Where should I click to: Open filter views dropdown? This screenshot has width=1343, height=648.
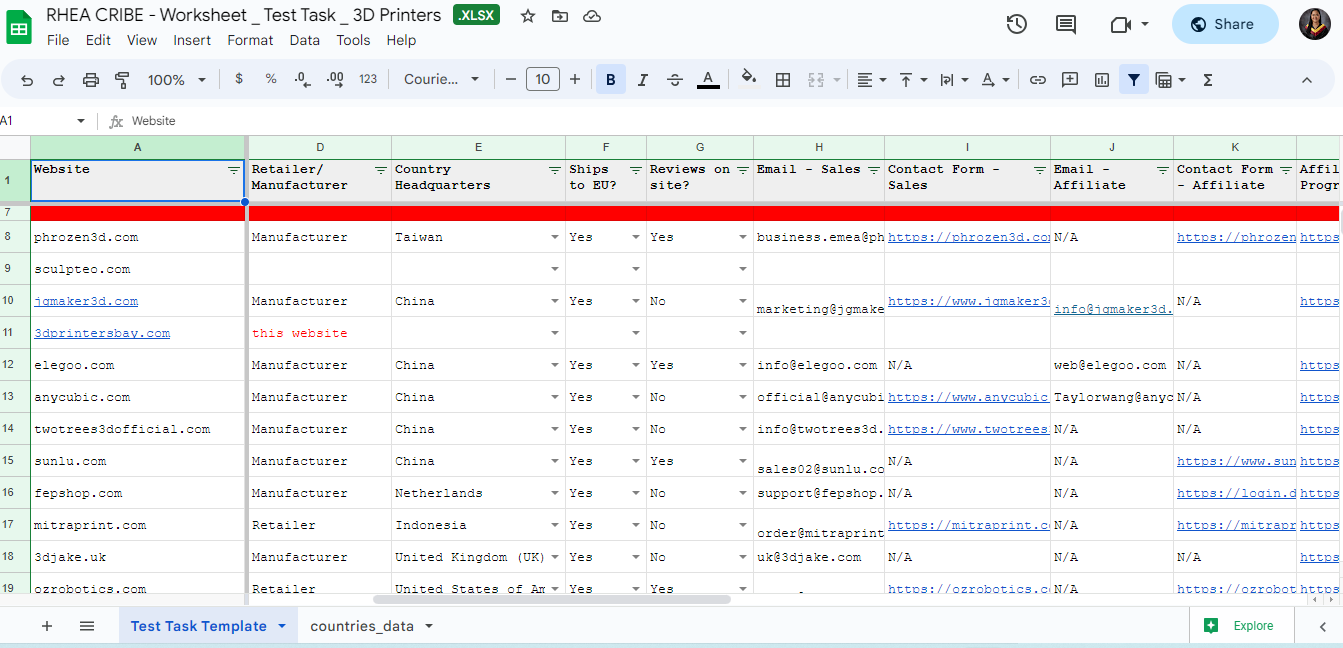coord(1170,80)
